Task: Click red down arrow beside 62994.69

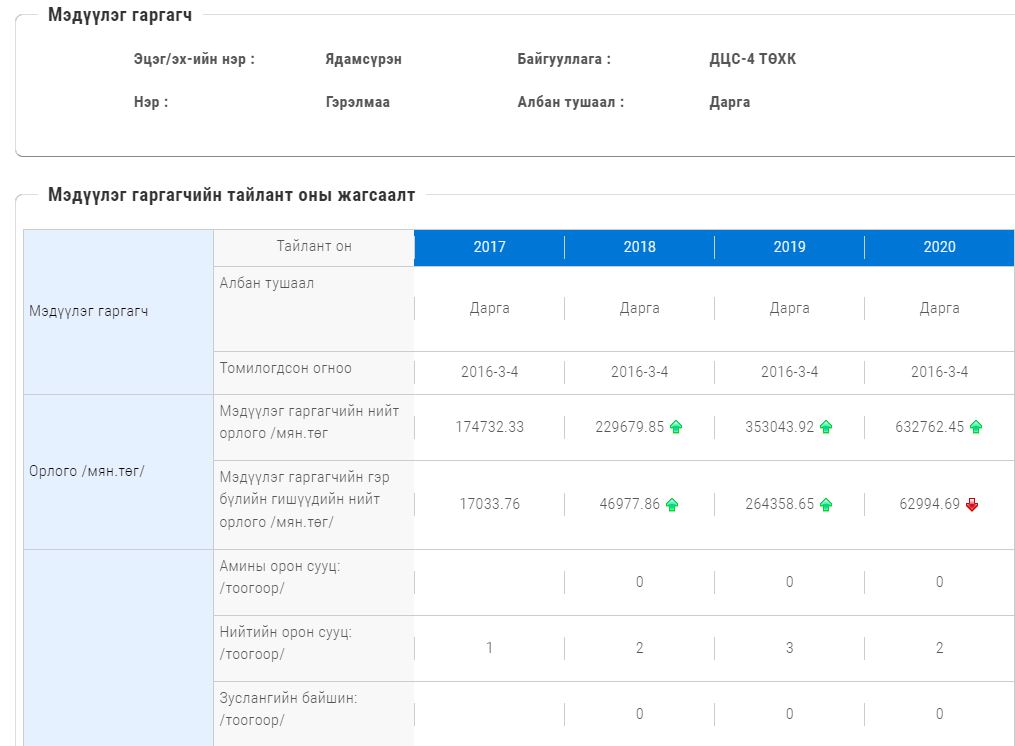Action: tap(972, 504)
